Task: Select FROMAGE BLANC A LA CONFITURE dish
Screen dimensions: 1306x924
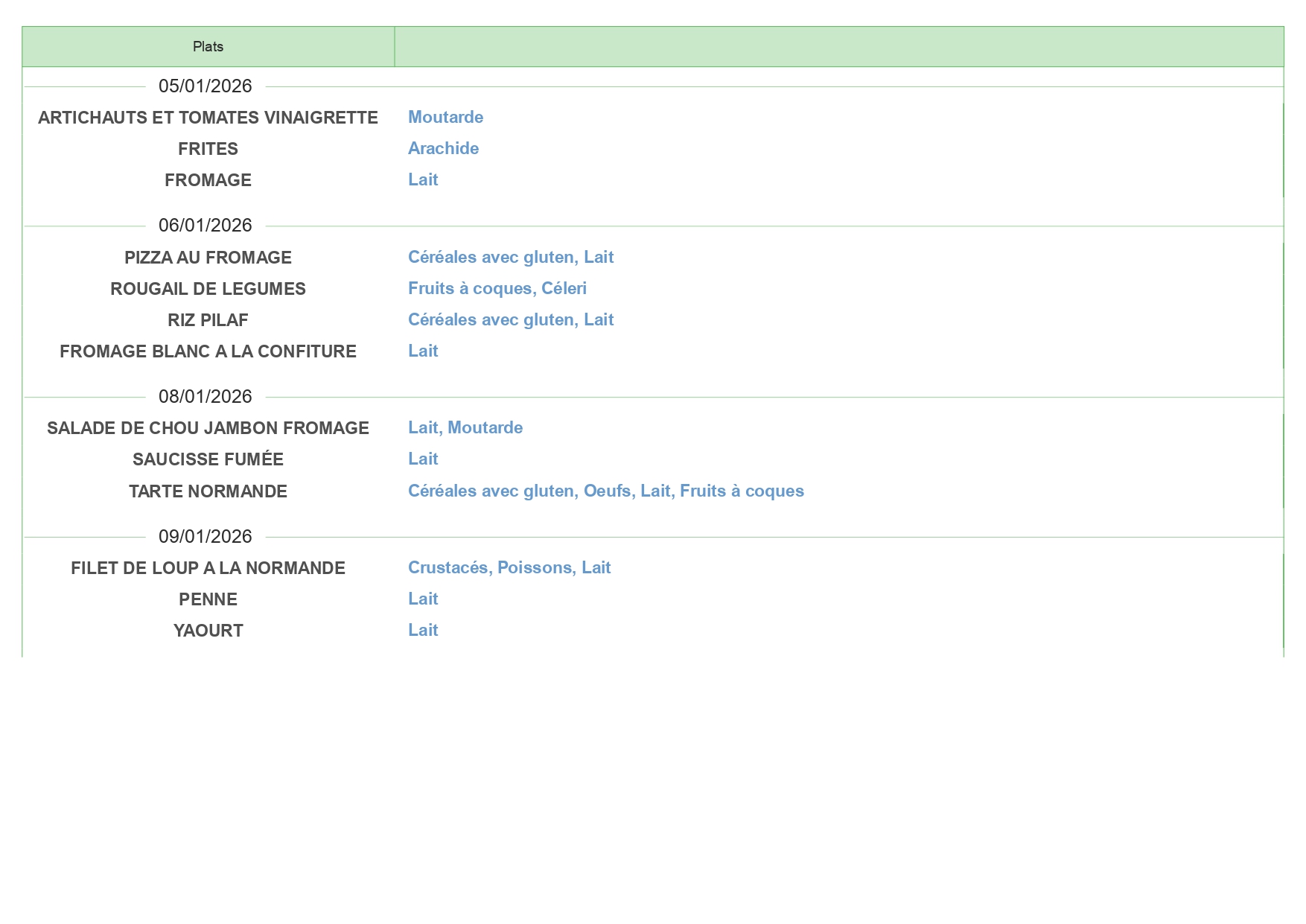Action: click(208, 351)
